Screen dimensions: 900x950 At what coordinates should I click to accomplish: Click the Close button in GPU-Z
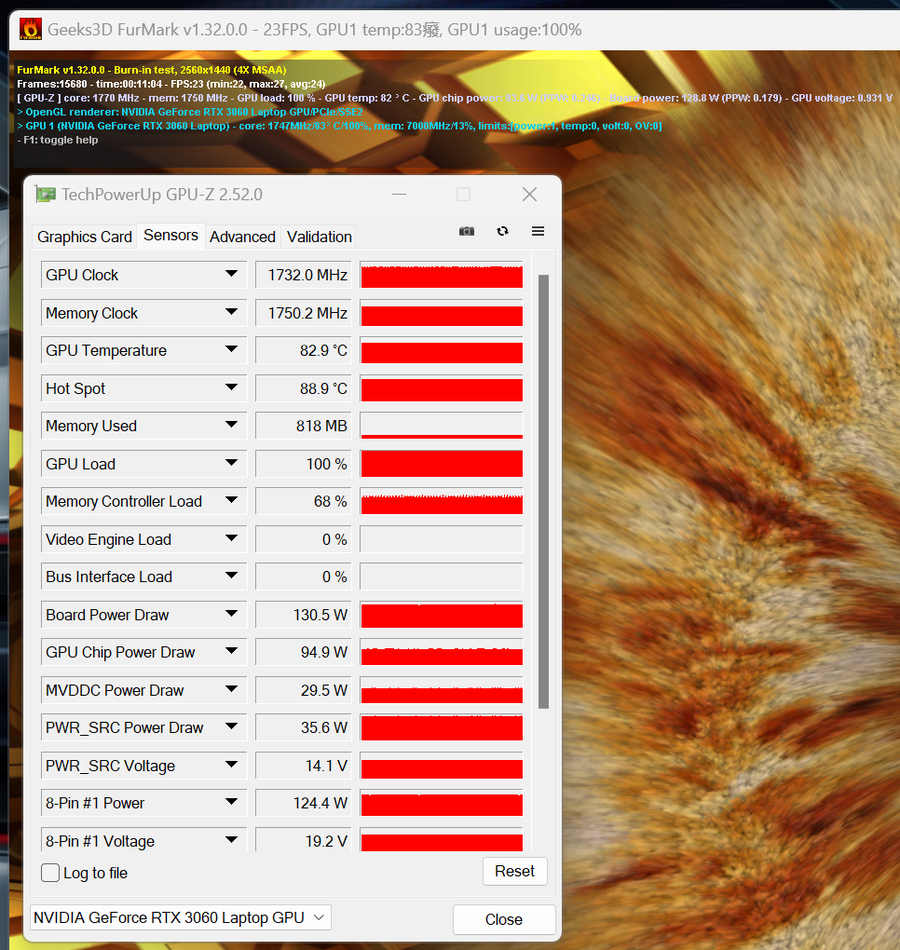tap(504, 919)
